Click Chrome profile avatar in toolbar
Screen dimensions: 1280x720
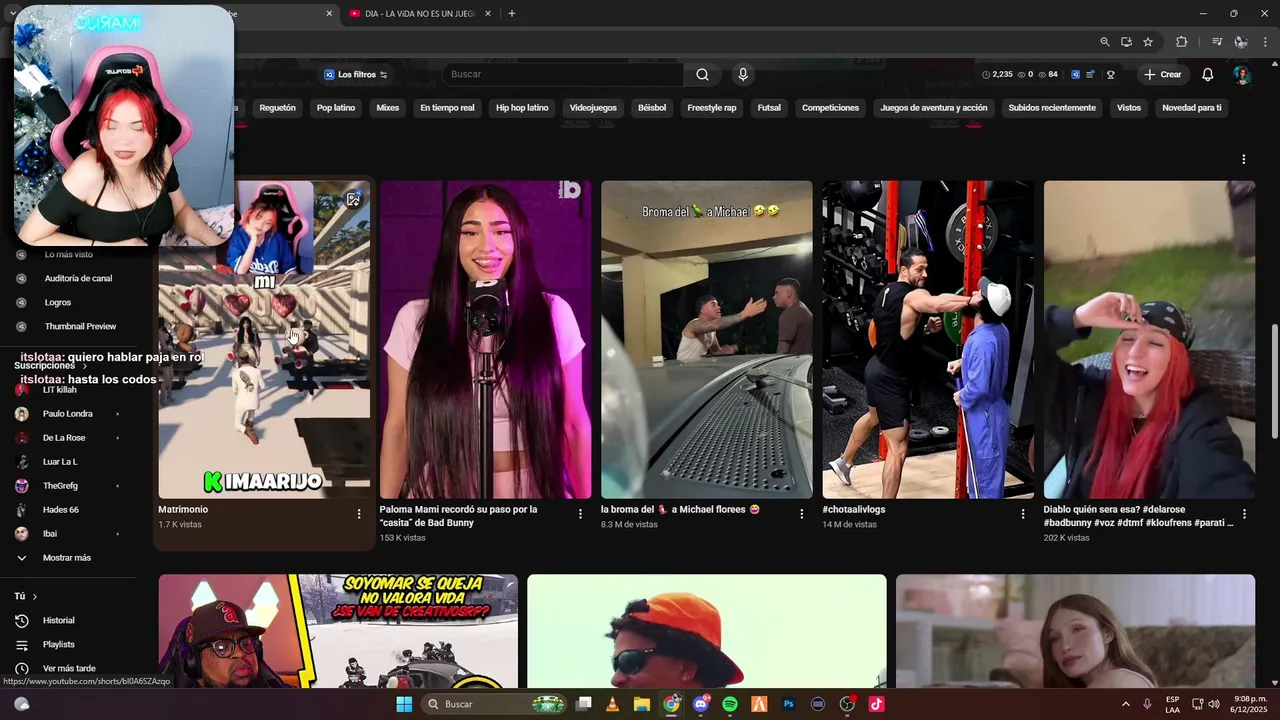(x=1241, y=42)
